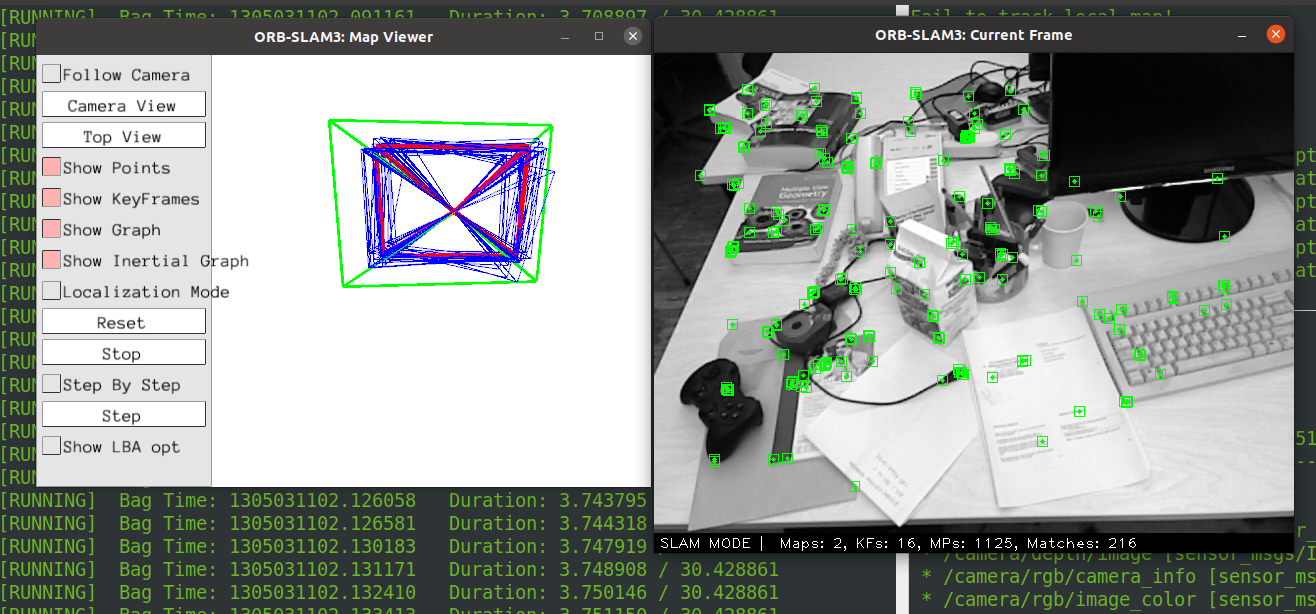Screen dimensions: 1316x614
Task: Minimize the Map Viewer window
Action: 565,36
